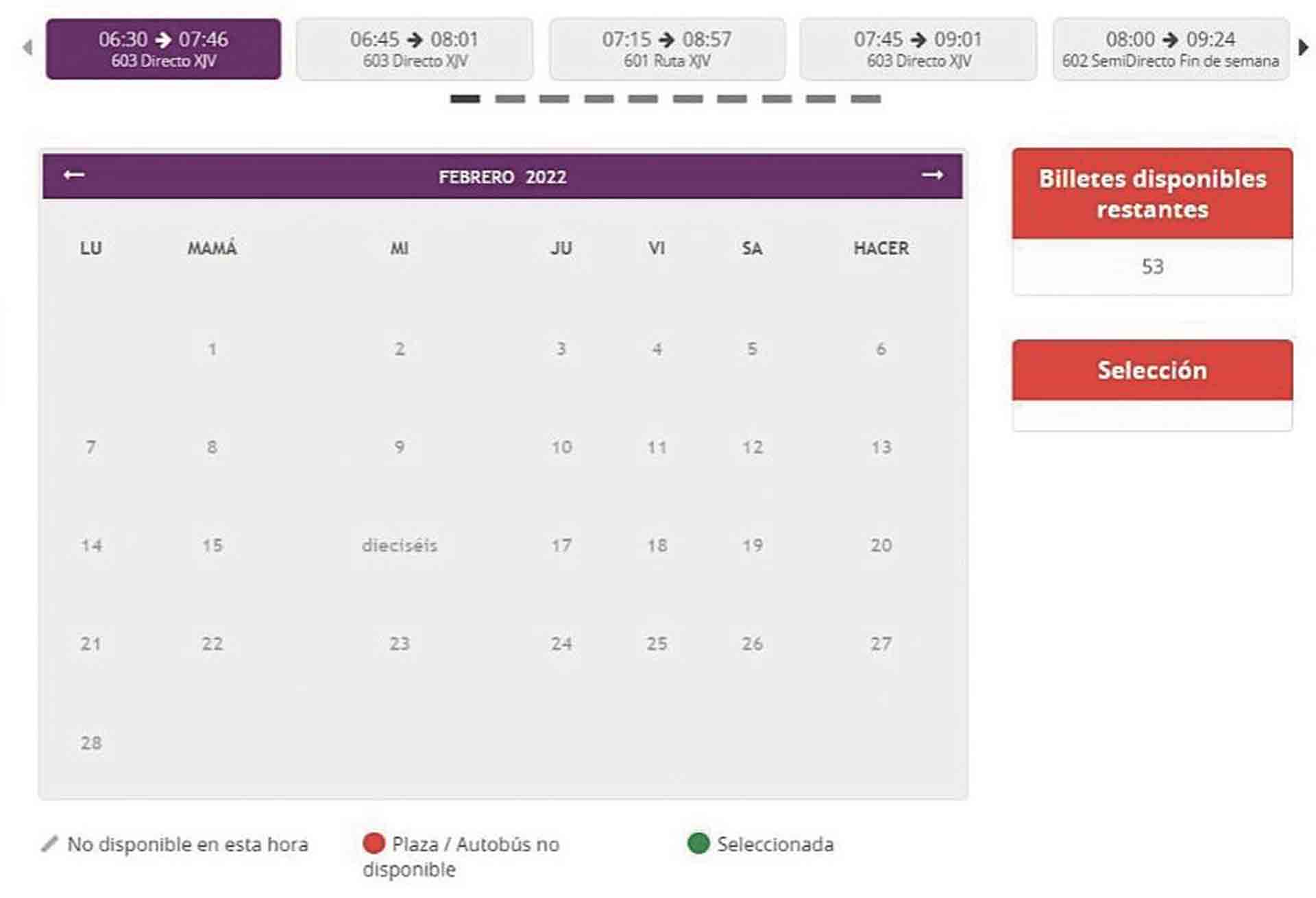Pick the 07:15 601 Ruta XJV trip
Image resolution: width=1316 pixels, height=898 pixels.
point(667,49)
